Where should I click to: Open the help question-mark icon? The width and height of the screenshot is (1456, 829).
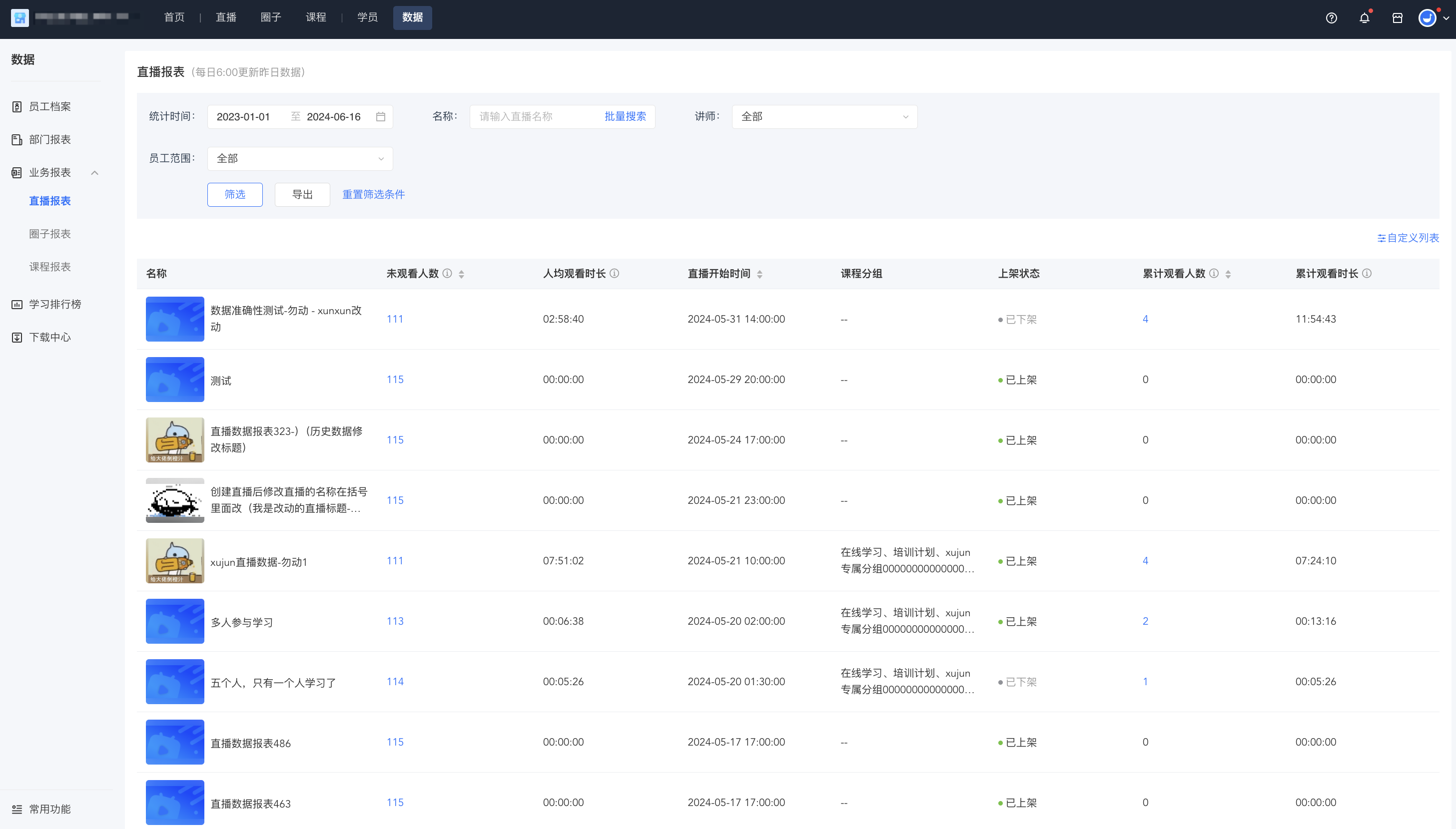pos(1331,18)
